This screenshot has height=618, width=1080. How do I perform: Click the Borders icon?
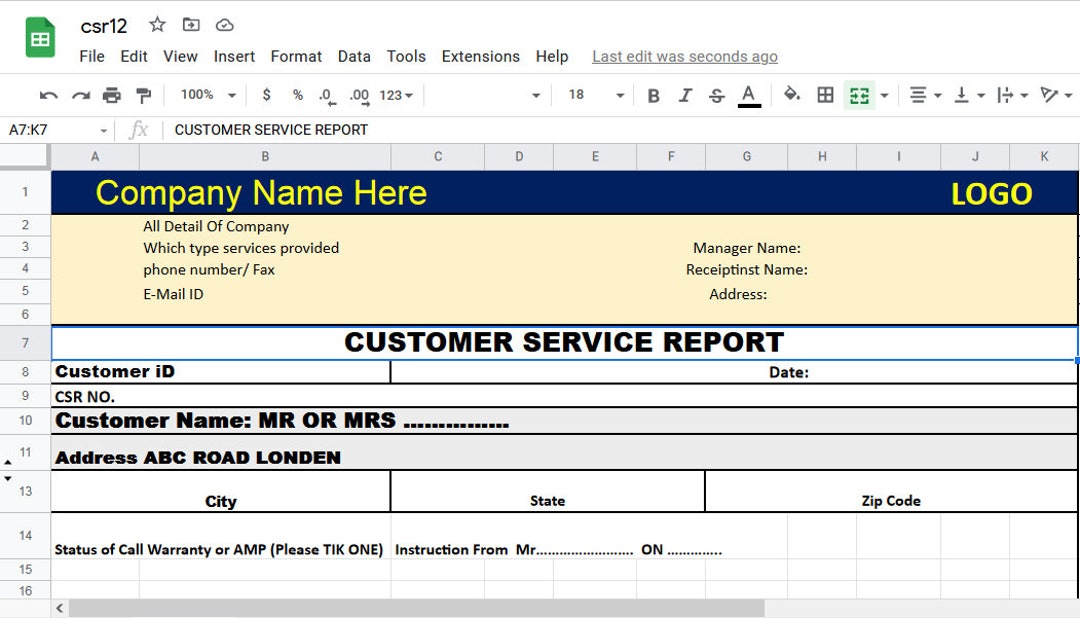tap(824, 96)
